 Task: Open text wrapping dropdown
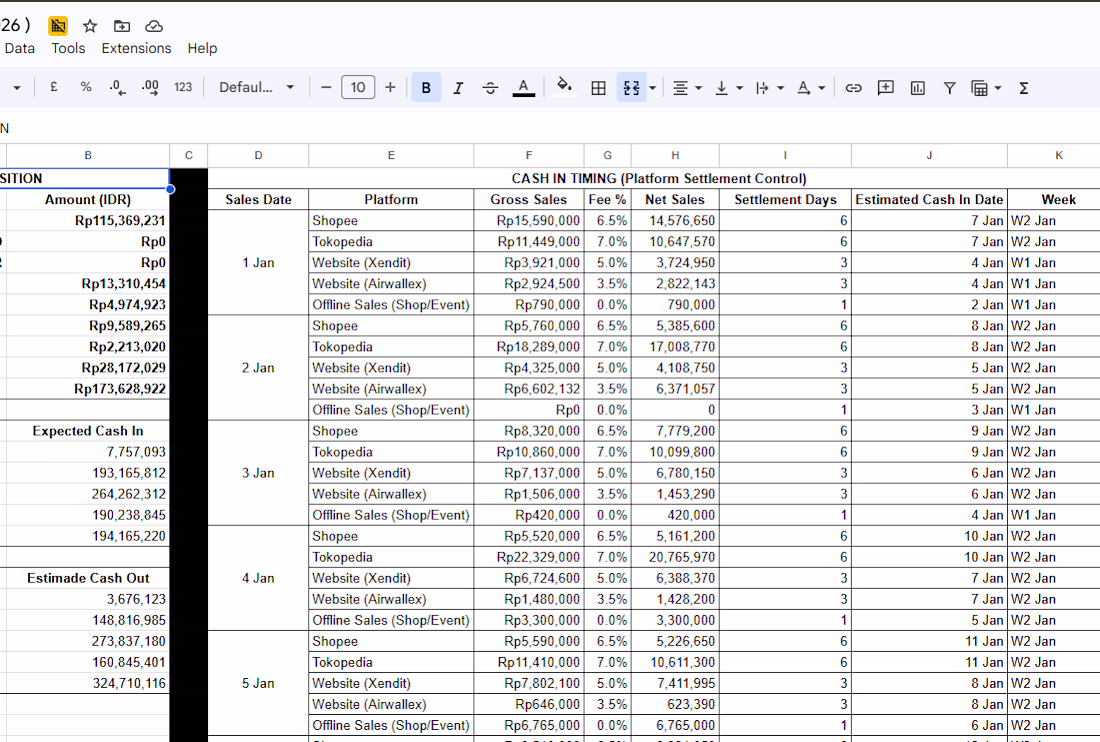pyautogui.click(x=770, y=88)
